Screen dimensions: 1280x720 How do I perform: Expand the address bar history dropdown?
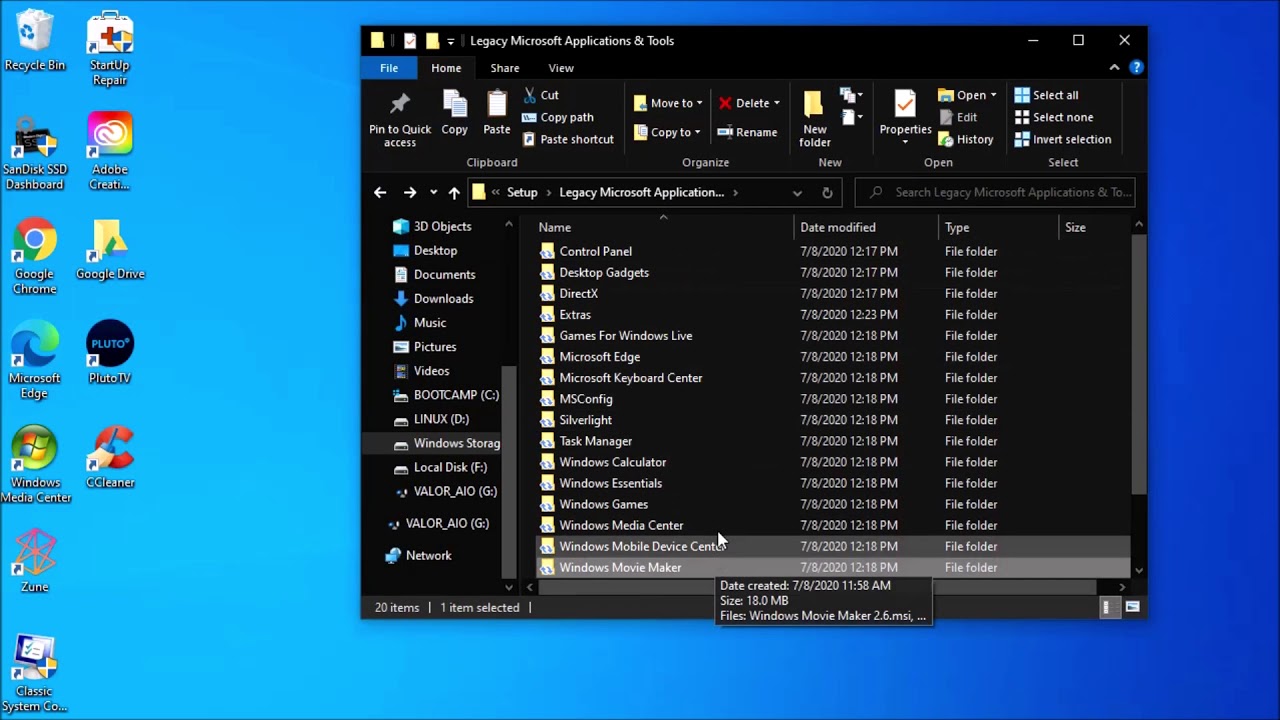(797, 192)
